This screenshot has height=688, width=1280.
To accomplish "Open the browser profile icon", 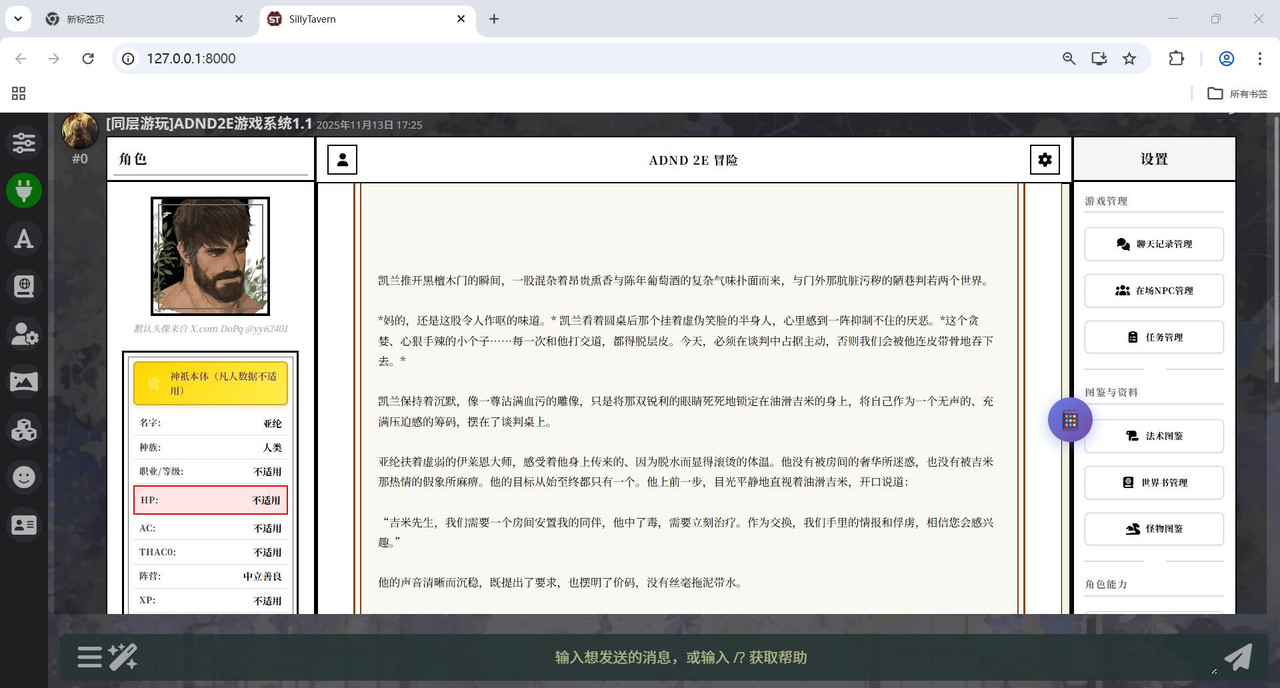I will click(x=1226, y=59).
